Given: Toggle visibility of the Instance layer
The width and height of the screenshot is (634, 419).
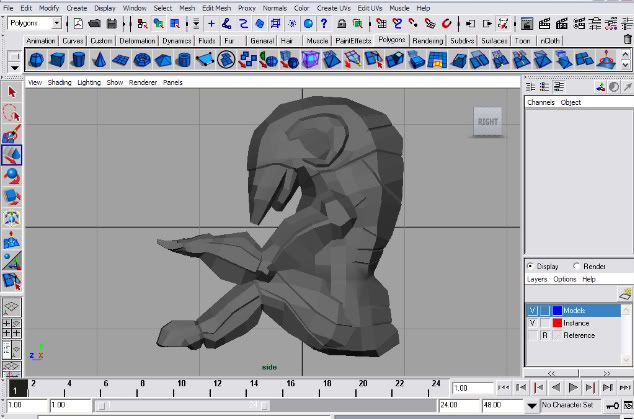Looking at the screenshot, I should click(531, 323).
